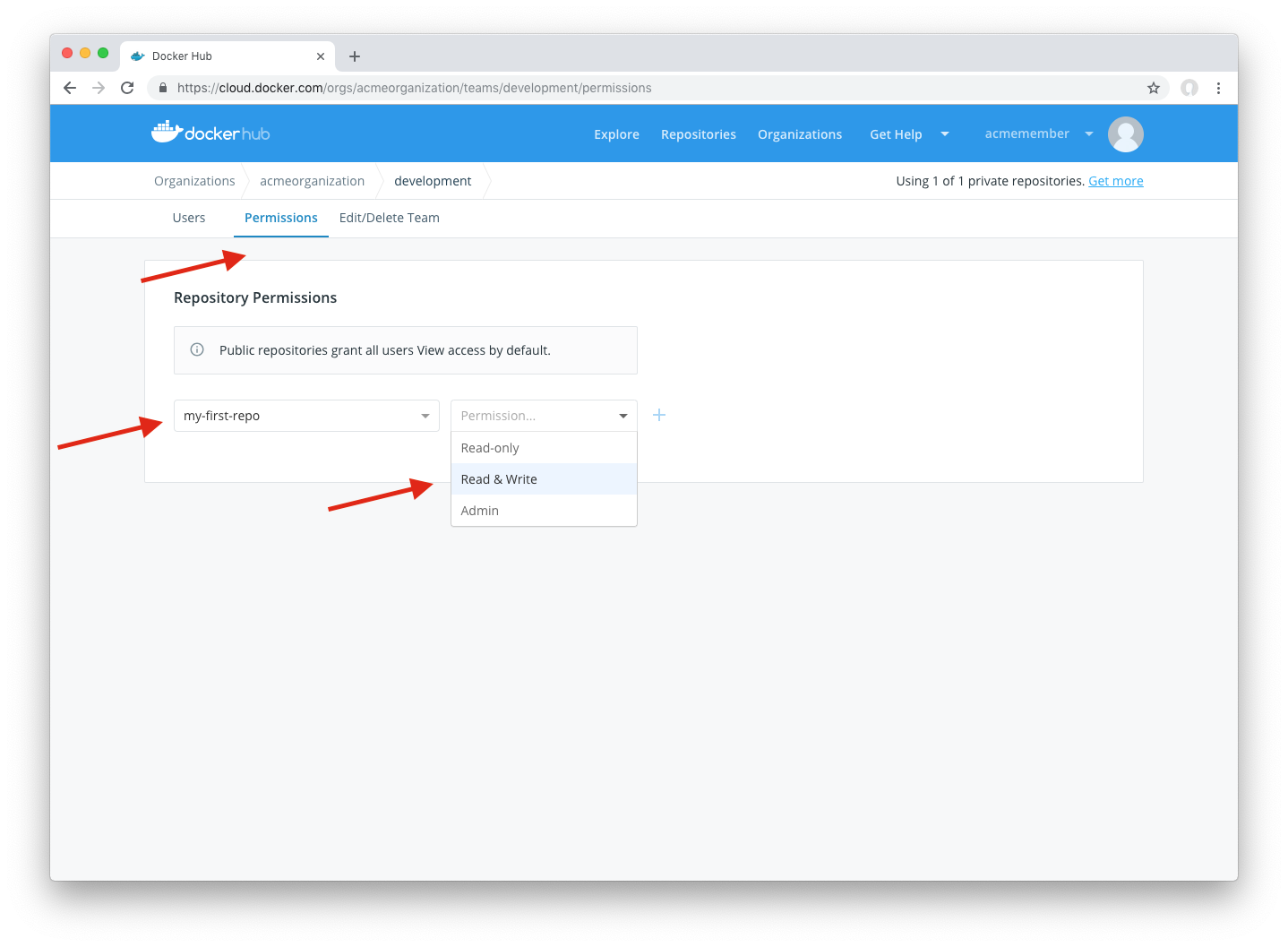Go back with browser back arrow
Image resolution: width=1288 pixels, height=947 pixels.
(x=70, y=88)
